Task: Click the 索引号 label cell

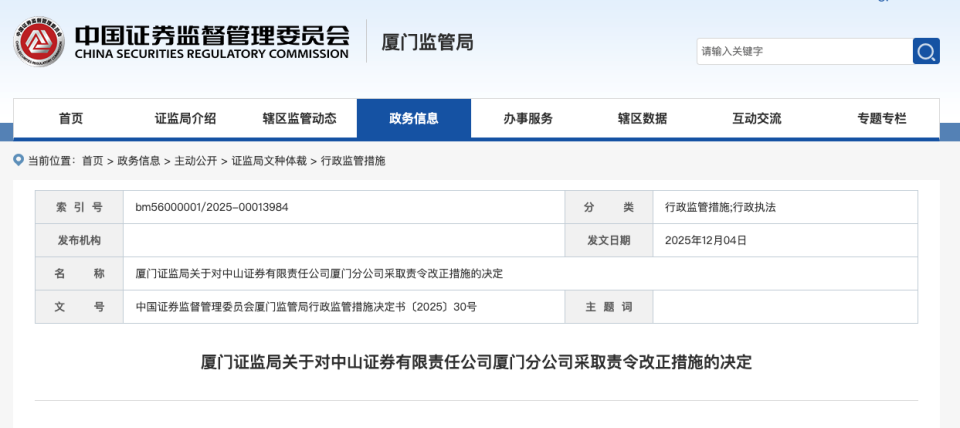Action: [80, 208]
